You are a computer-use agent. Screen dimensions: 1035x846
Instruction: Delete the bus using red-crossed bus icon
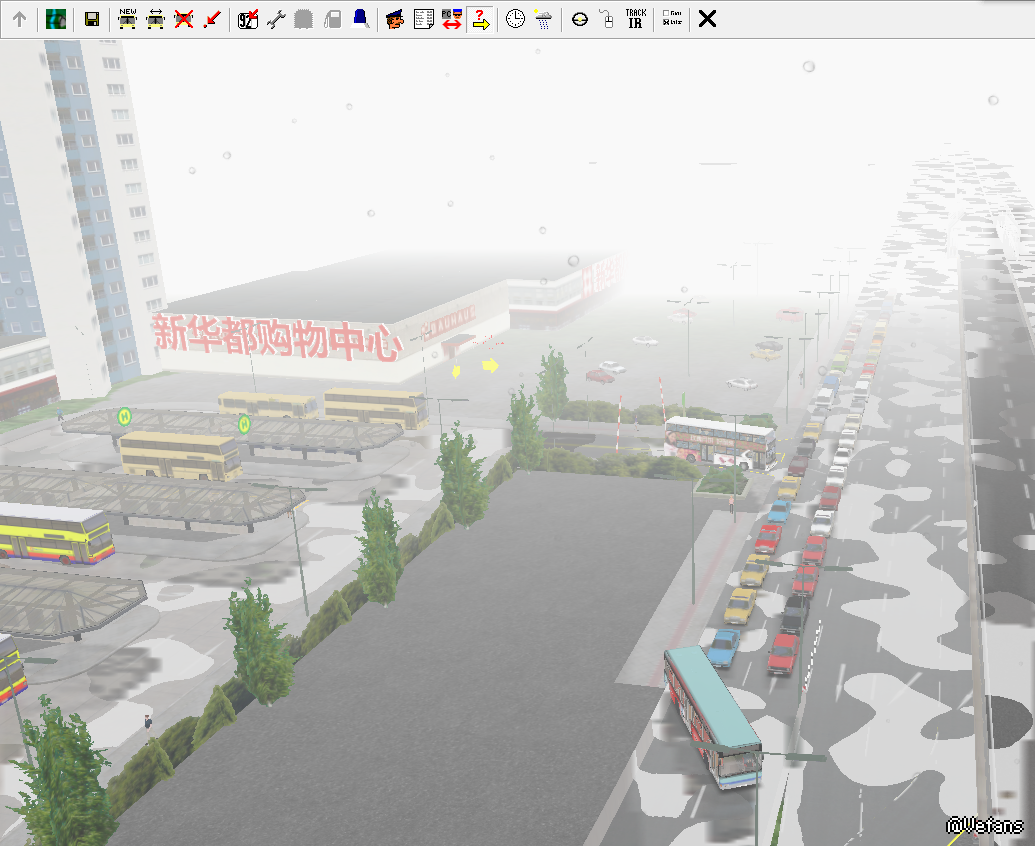(184, 19)
